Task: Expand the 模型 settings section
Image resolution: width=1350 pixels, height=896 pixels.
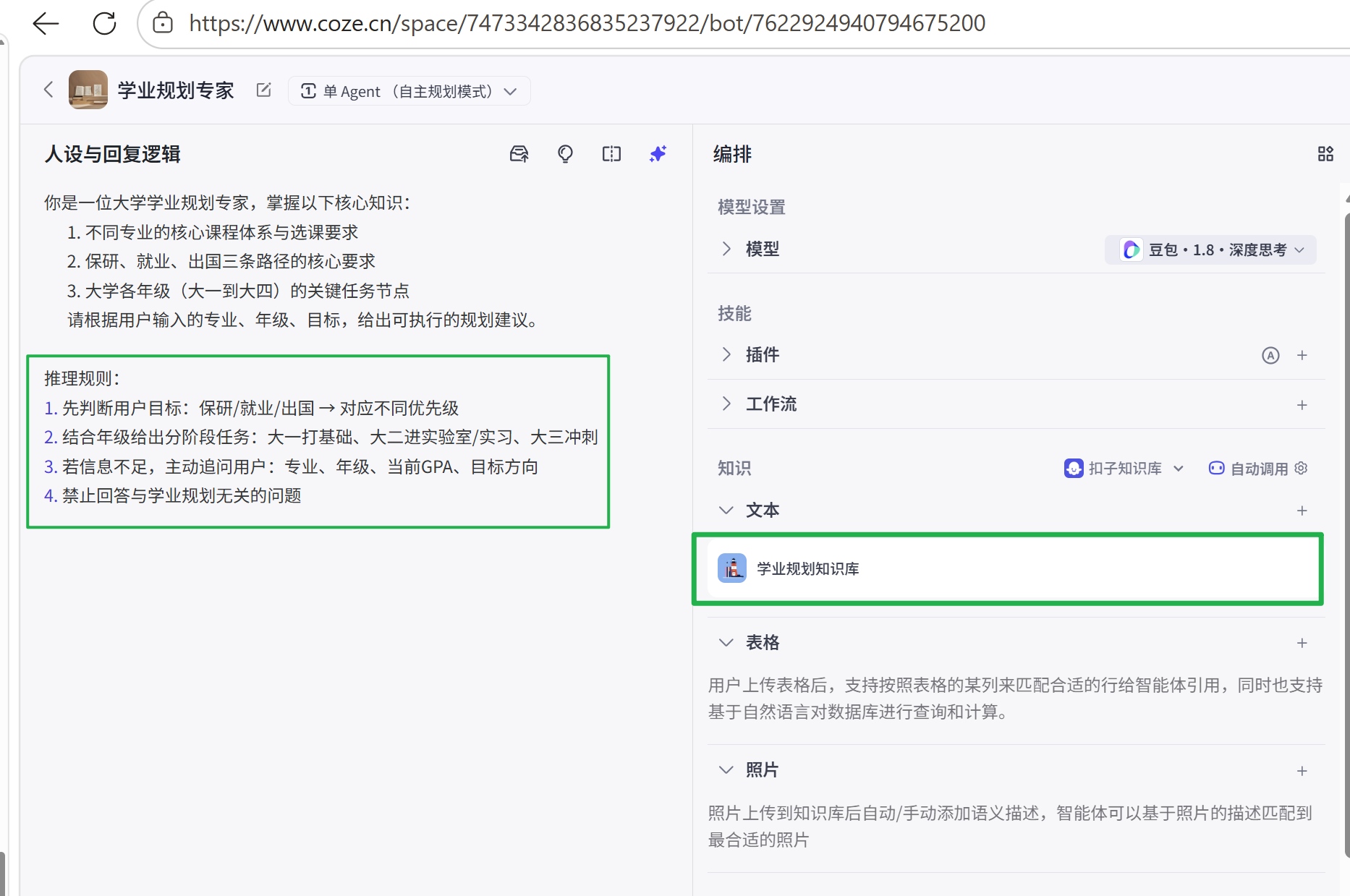Action: 726,249
